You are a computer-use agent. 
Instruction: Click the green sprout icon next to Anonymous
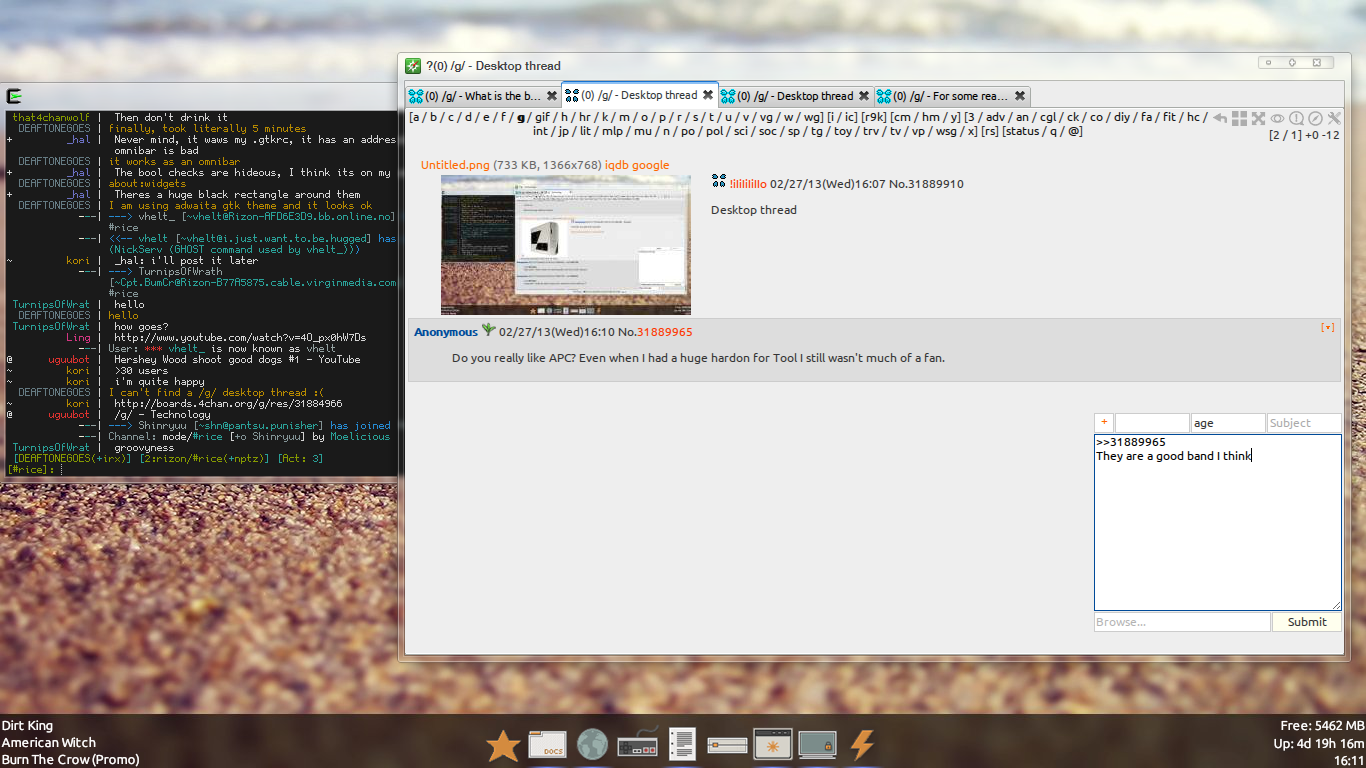489,329
